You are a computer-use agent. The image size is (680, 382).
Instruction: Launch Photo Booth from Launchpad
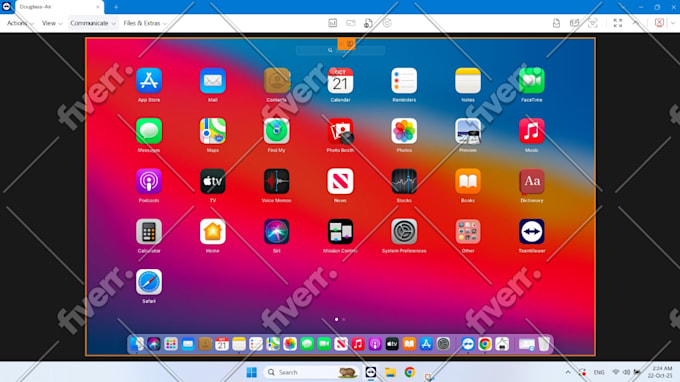click(x=340, y=131)
